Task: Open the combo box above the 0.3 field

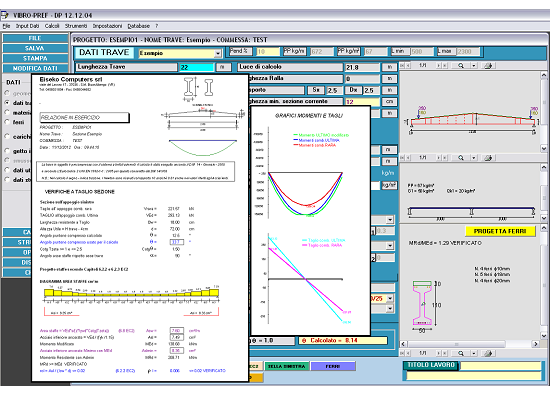Action: [390, 220]
